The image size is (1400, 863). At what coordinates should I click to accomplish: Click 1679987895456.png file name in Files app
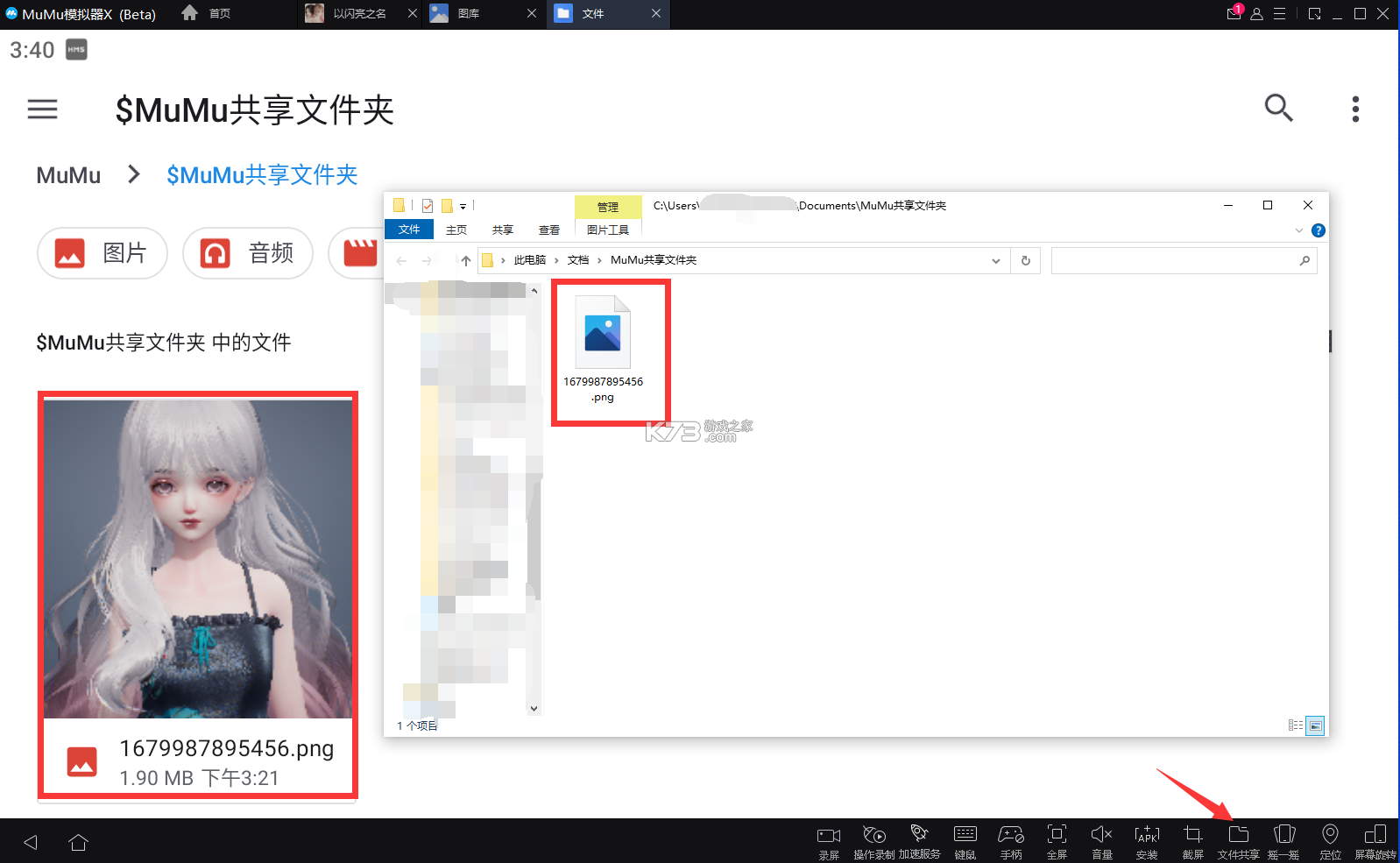pos(227,748)
